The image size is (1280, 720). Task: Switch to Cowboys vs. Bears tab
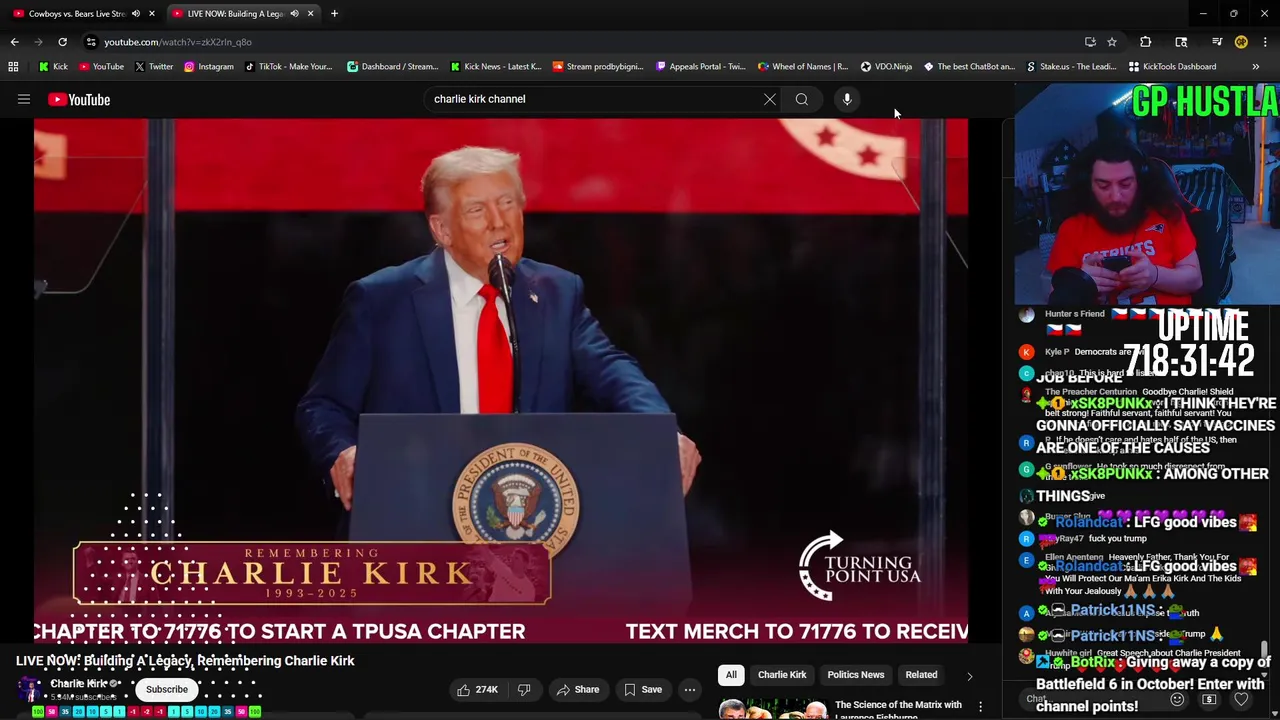[76, 13]
